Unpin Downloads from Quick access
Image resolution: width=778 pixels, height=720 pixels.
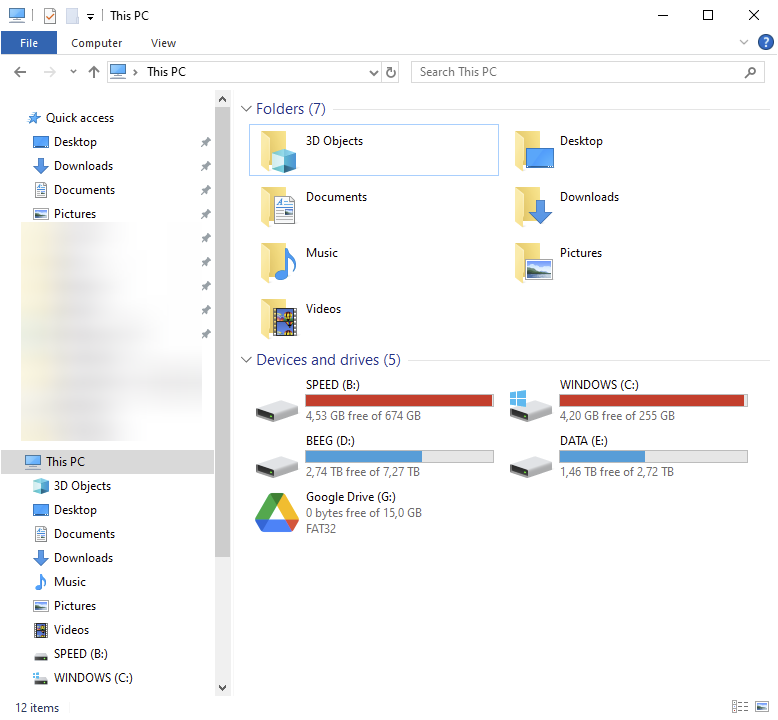pyautogui.click(x=206, y=166)
